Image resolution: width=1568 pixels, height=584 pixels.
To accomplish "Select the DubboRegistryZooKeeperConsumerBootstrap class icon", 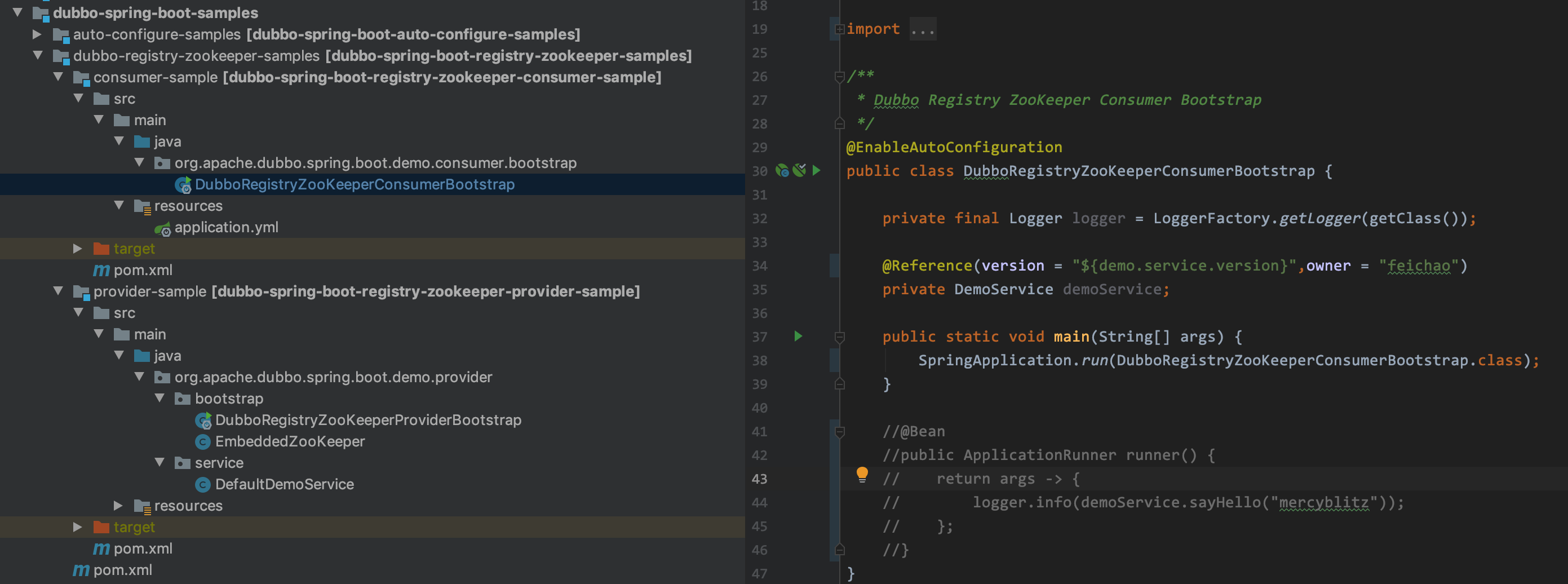I will pyautogui.click(x=183, y=184).
